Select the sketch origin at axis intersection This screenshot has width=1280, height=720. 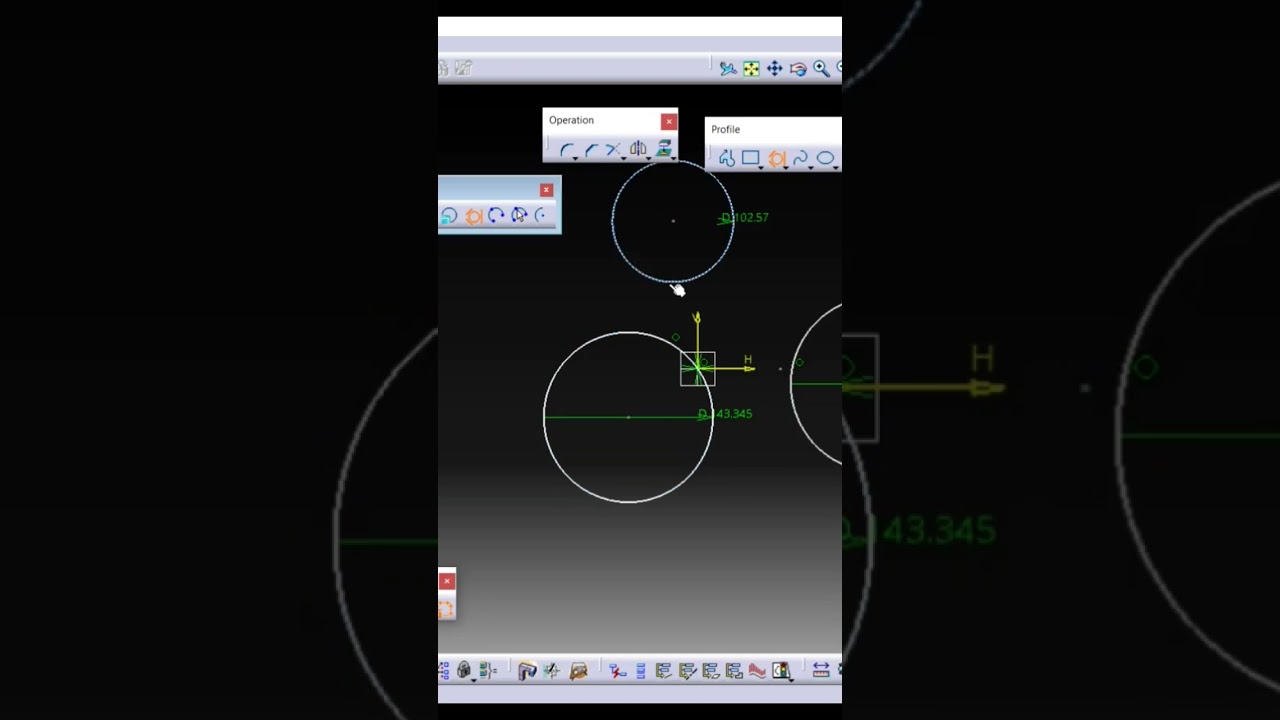697,368
